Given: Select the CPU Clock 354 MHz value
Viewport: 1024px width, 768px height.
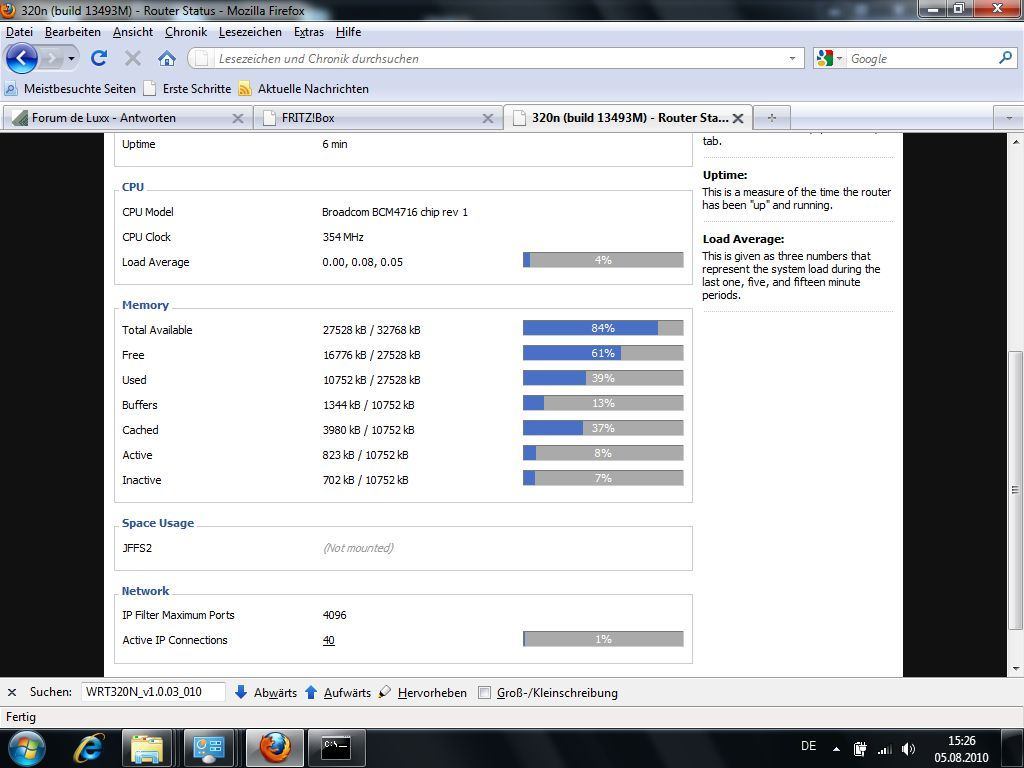Looking at the screenshot, I should 343,237.
